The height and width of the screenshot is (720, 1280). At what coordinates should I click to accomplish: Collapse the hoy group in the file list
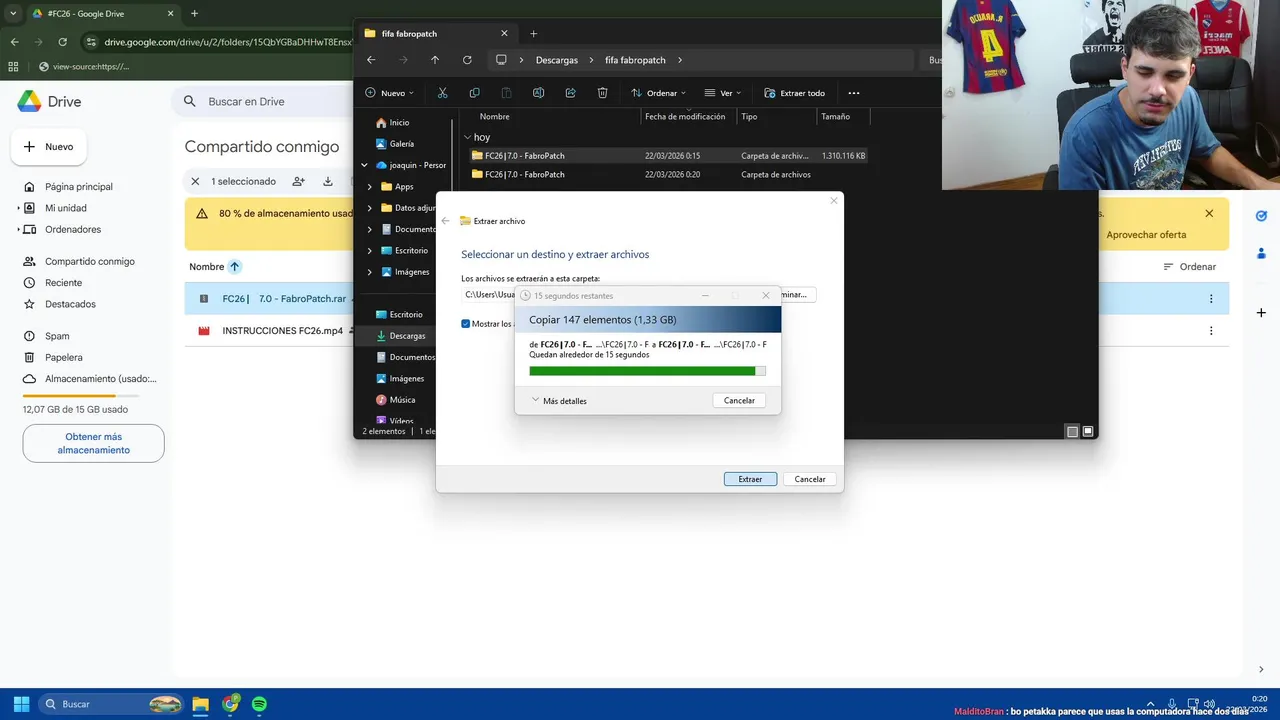(467, 137)
